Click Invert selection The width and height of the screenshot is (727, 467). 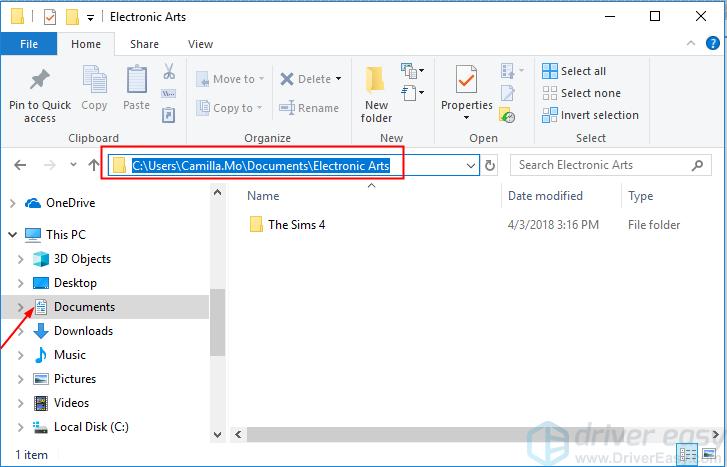coord(590,115)
